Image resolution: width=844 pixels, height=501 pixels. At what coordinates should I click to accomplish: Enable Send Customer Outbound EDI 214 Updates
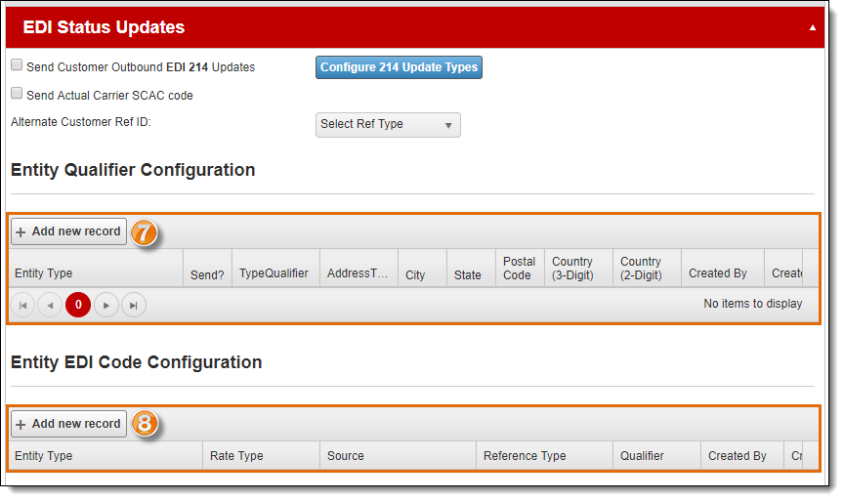17,66
